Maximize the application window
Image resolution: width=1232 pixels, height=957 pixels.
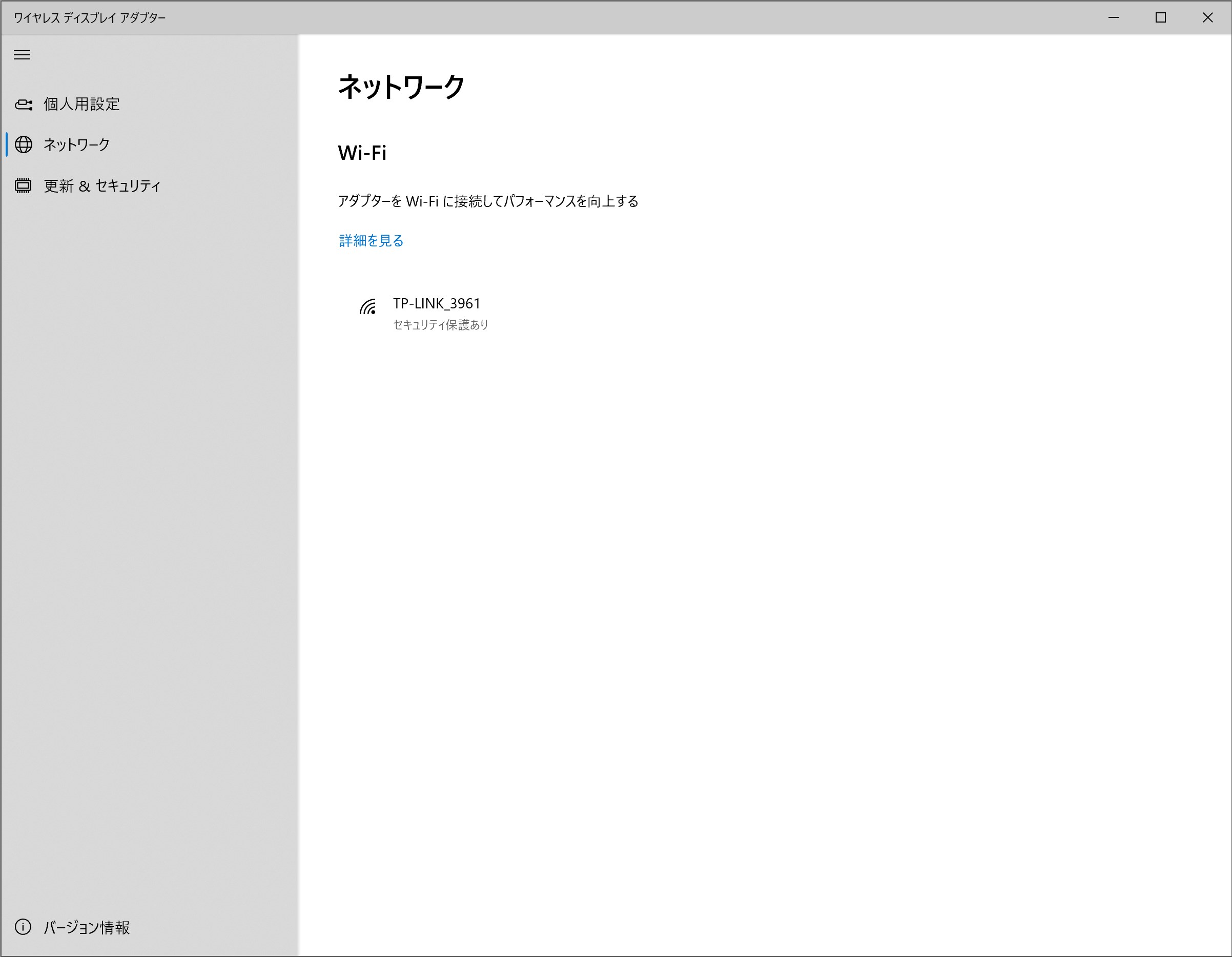click(1160, 17)
